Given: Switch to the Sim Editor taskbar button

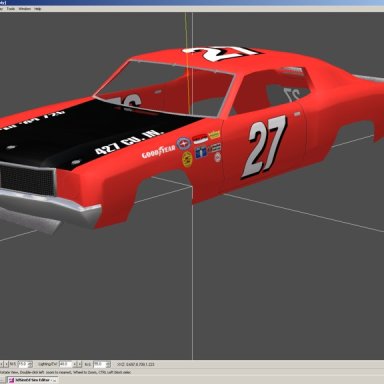Looking at the screenshot, I should coord(33,380).
